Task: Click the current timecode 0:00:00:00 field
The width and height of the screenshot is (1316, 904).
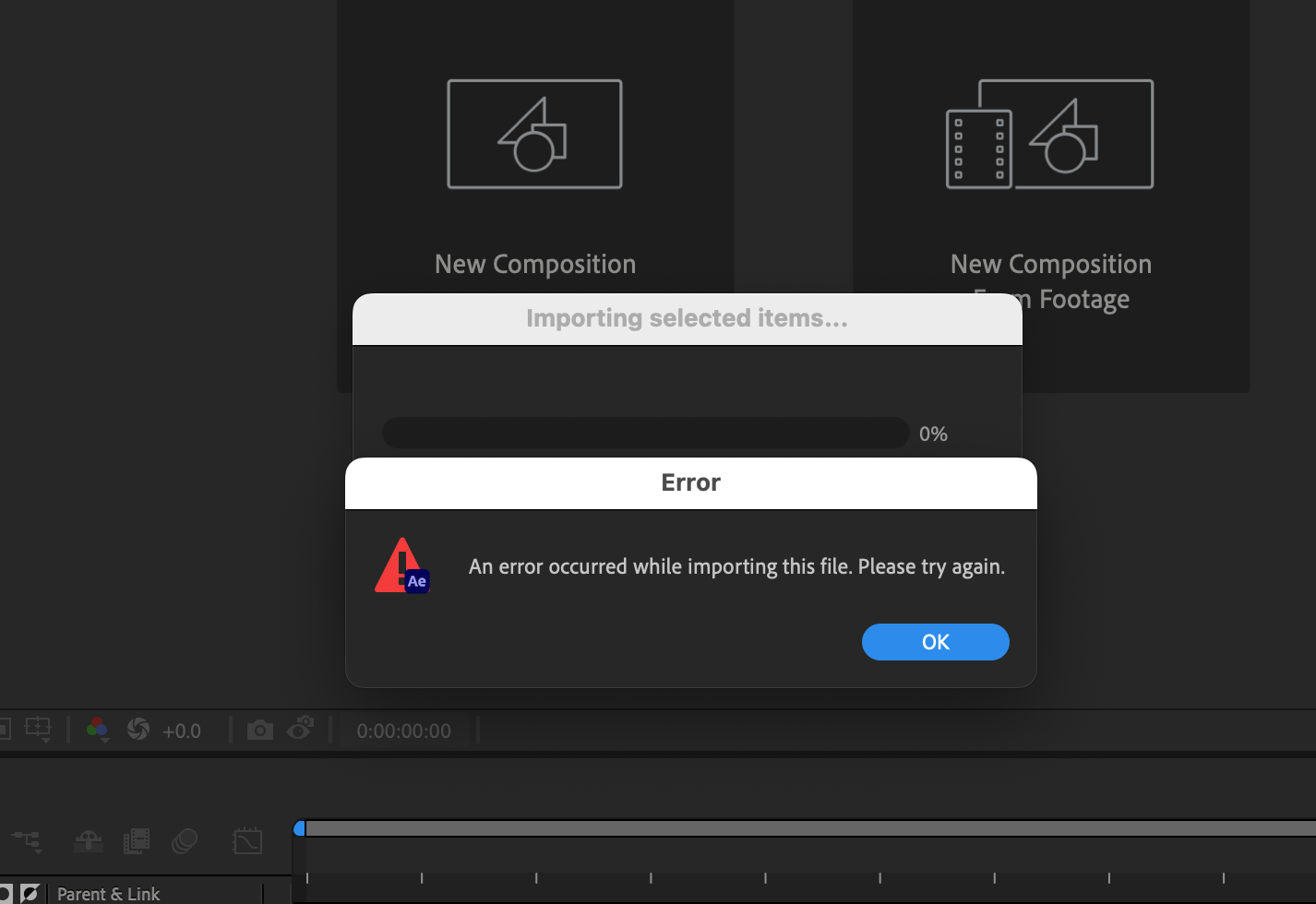Action: point(404,731)
